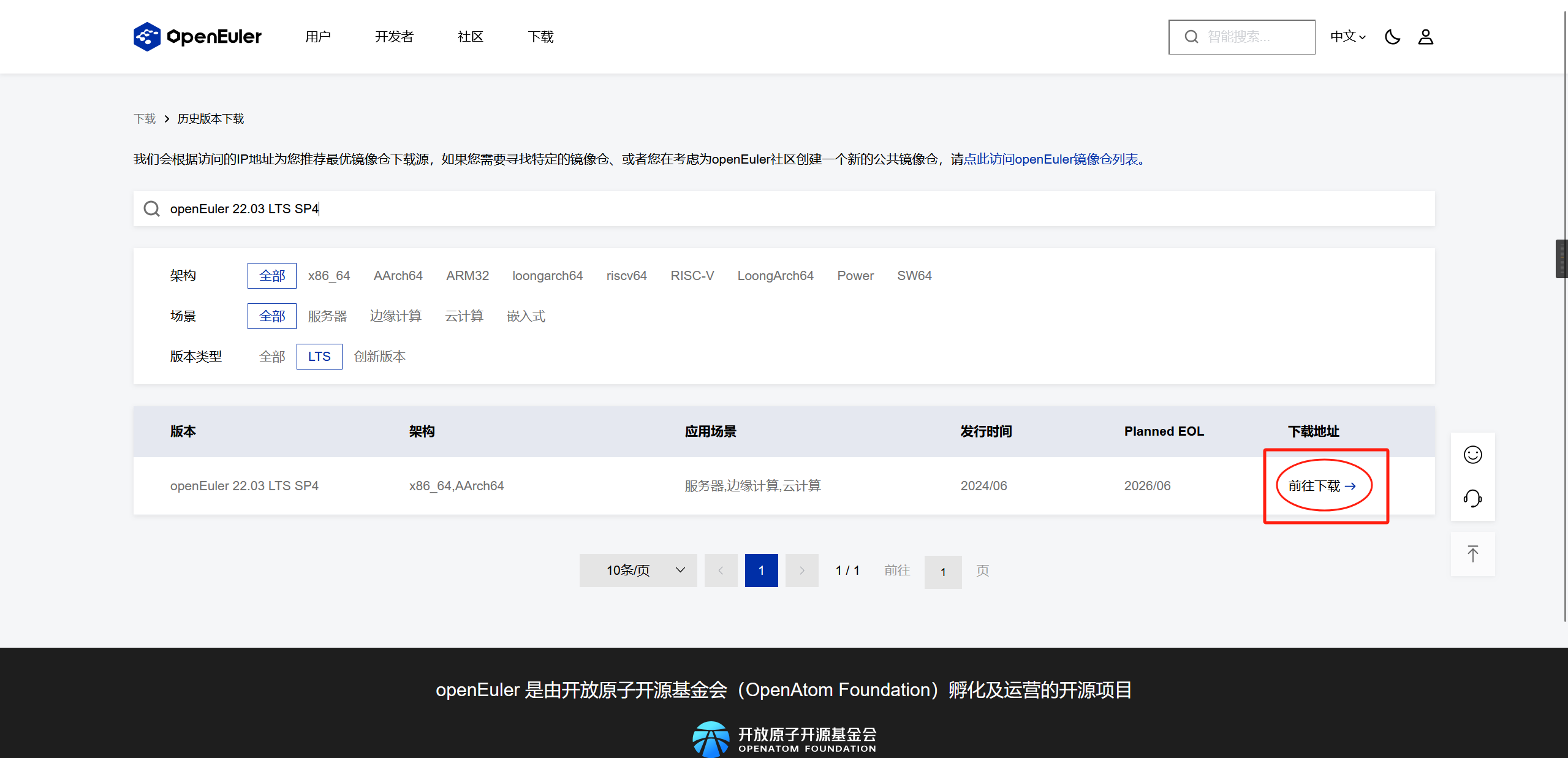Click the search input field for version

(x=783, y=208)
